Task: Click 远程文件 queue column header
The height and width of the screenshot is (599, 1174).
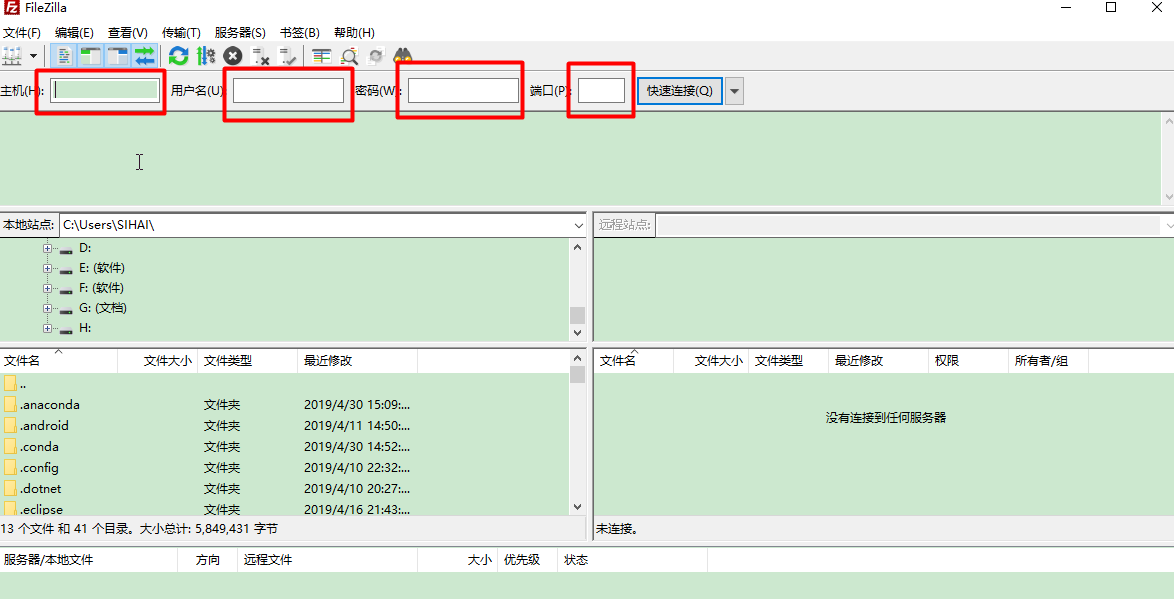Action: 328,560
